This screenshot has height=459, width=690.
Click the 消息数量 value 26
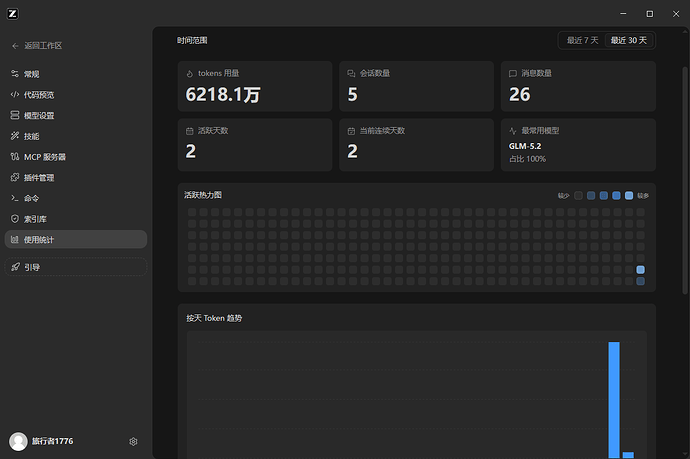(x=520, y=94)
